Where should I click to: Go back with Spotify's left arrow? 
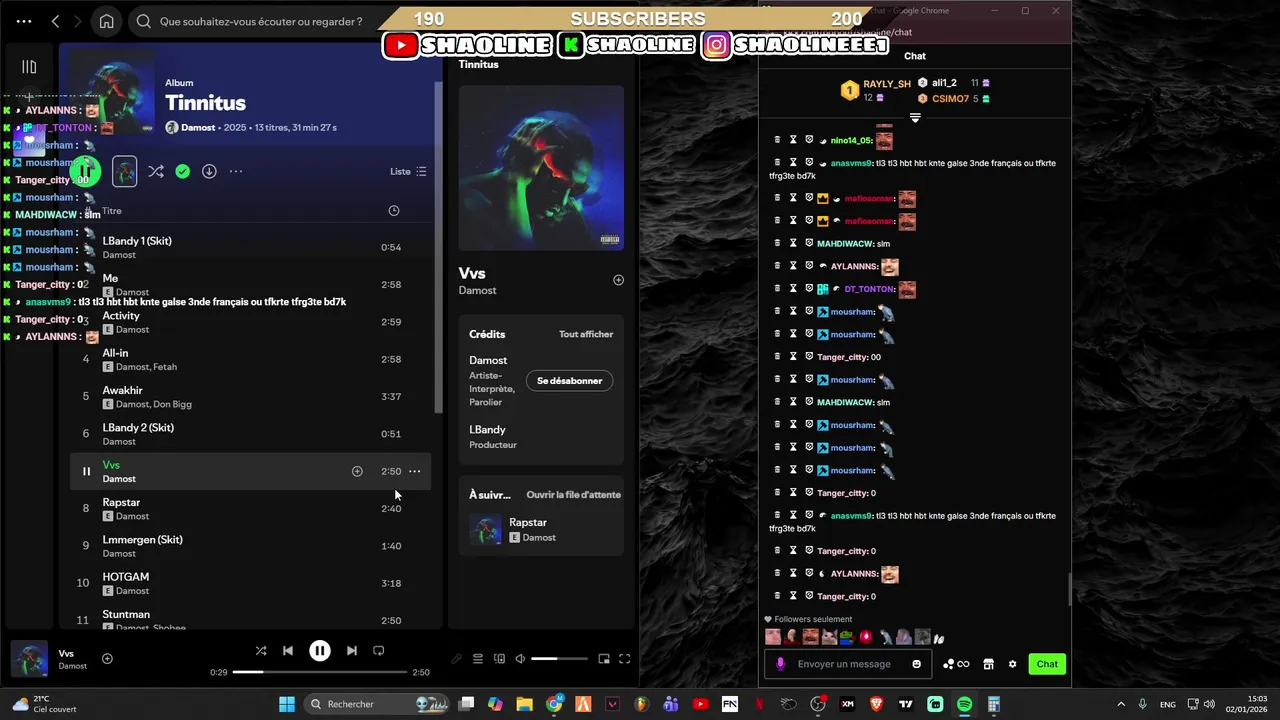tap(55, 21)
